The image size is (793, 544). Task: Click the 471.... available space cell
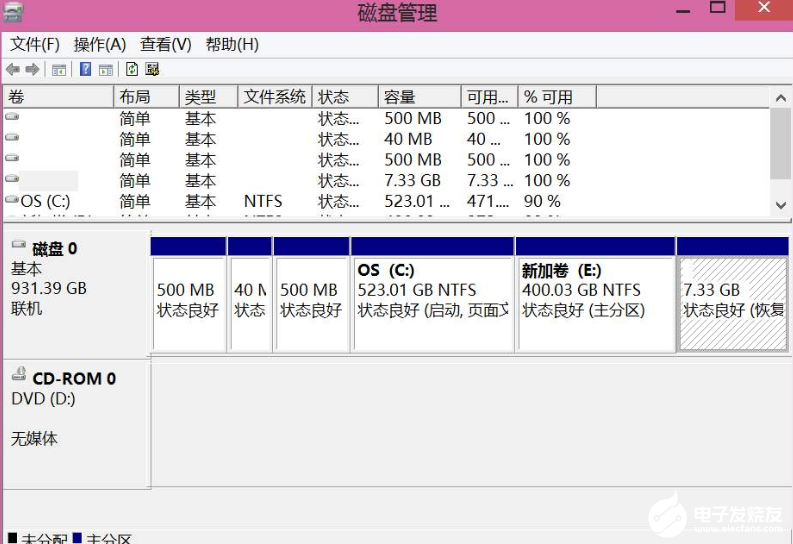click(488, 201)
